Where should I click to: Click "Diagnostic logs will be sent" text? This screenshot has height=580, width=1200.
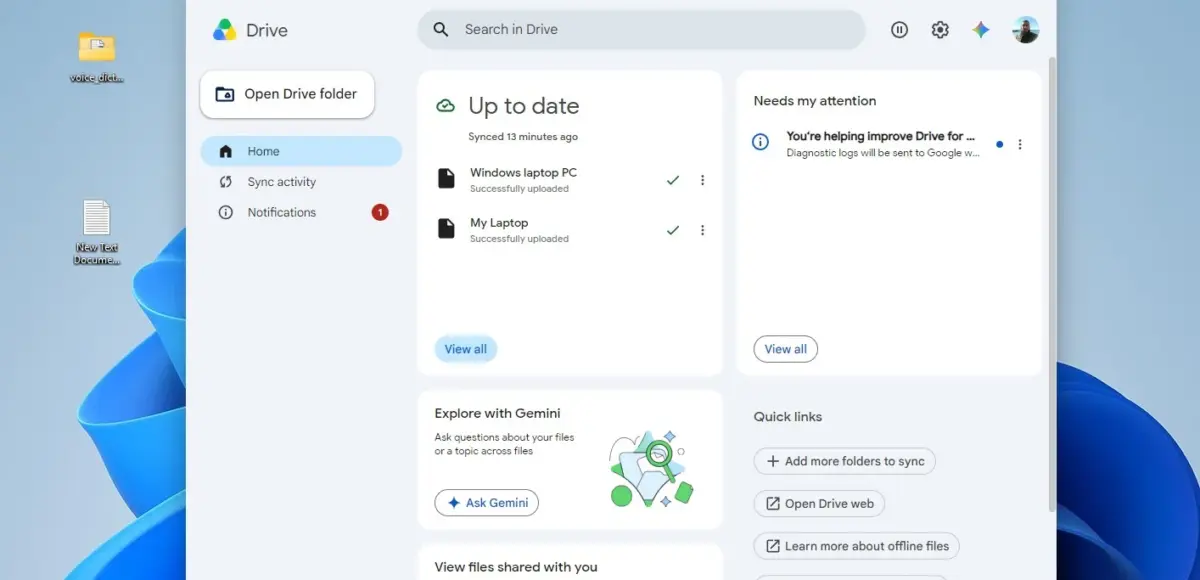(883, 153)
